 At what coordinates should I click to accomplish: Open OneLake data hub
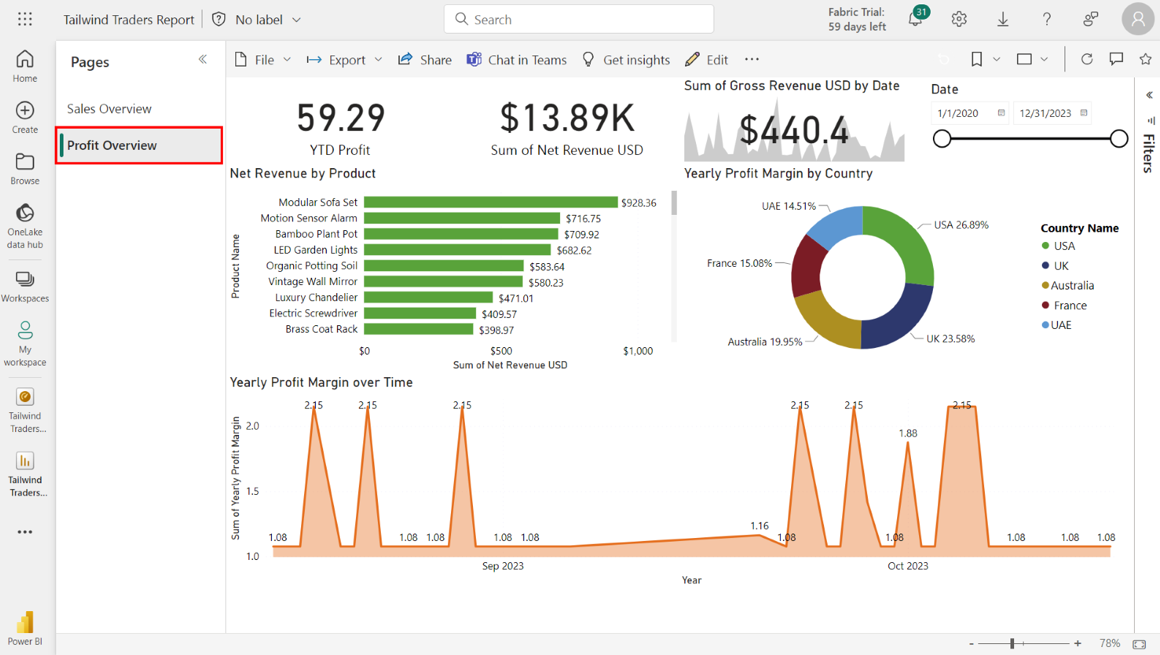click(25, 225)
